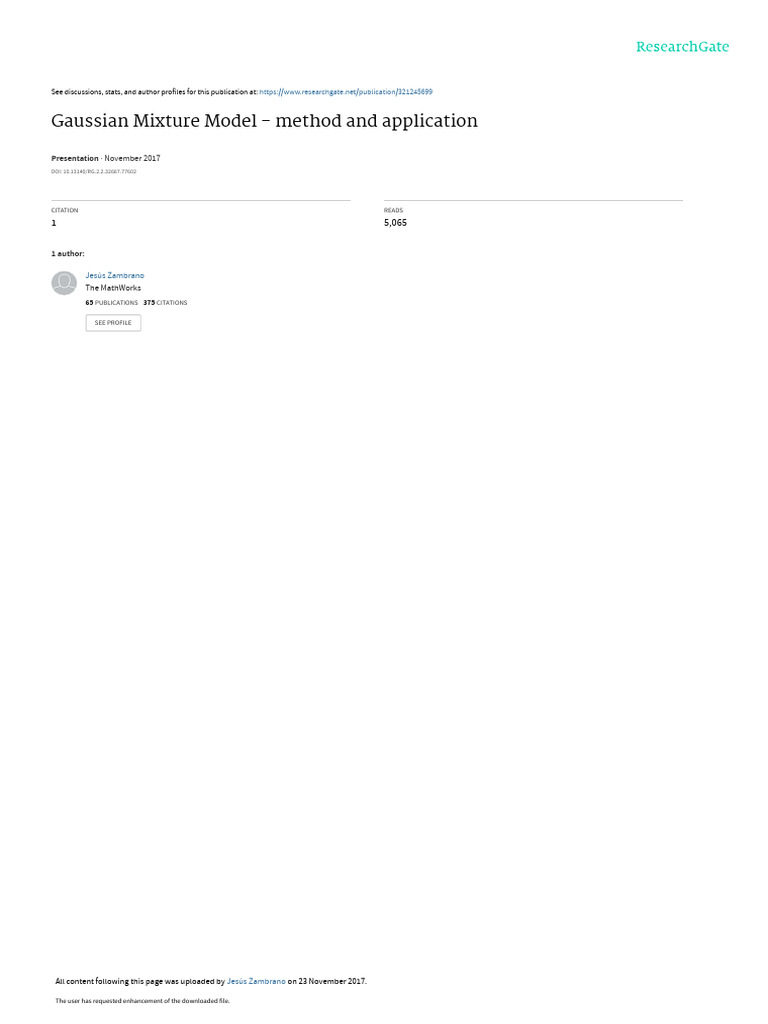Viewport: 768px width, 1024px height.
Task: Click the ResearchGate logo
Action: (682, 46)
